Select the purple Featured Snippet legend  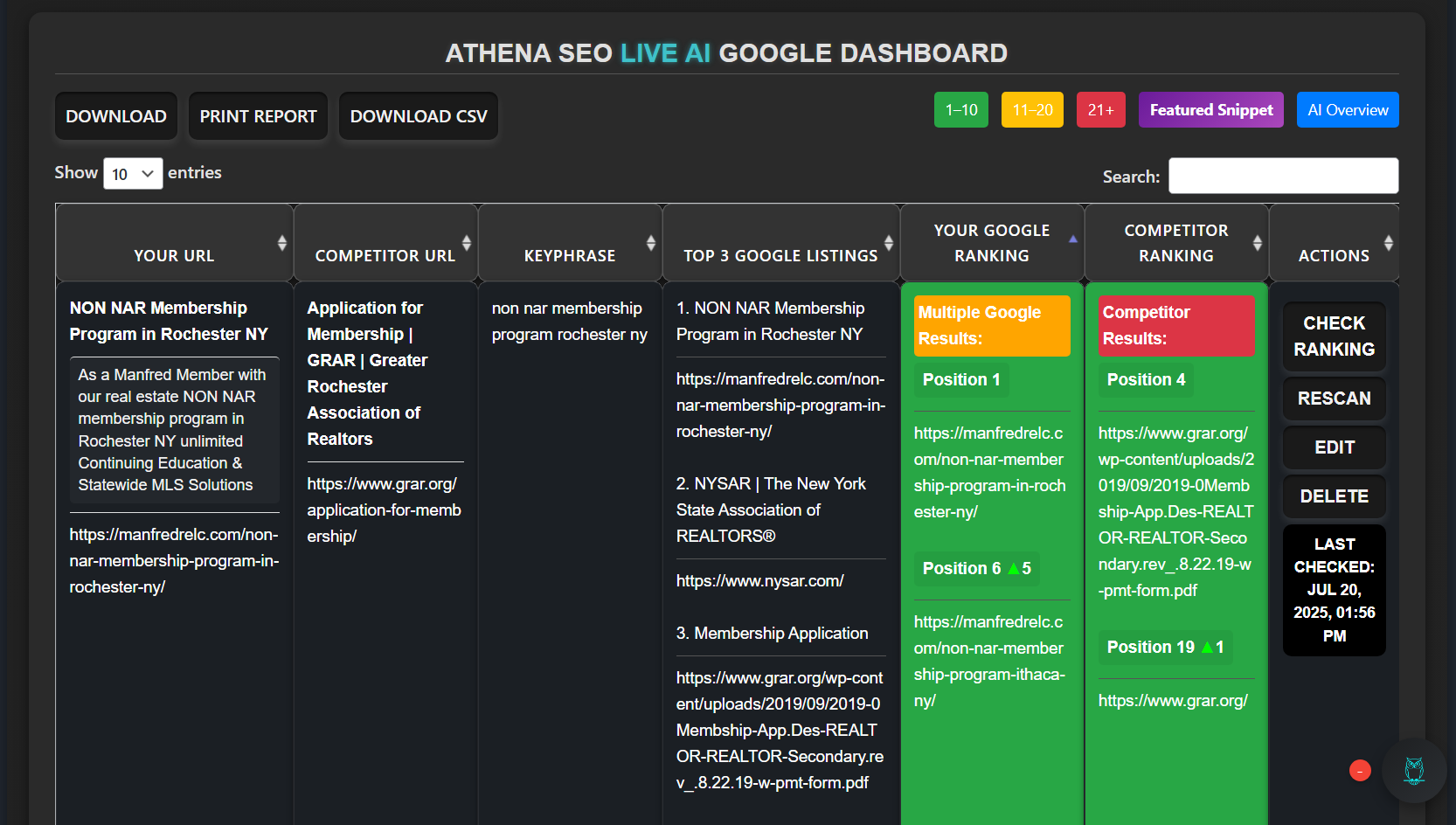point(1211,110)
